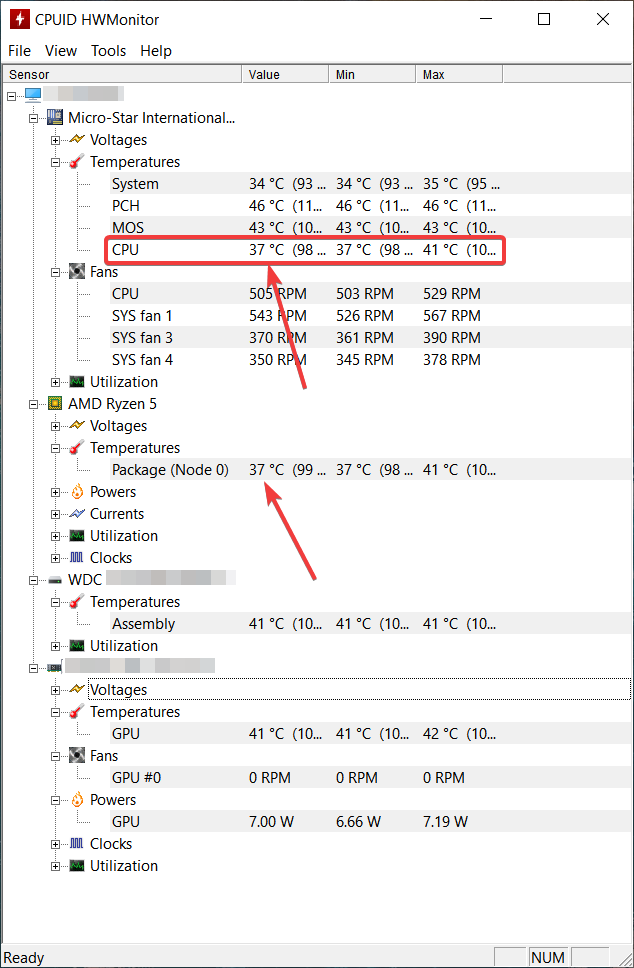
Task: Click the 505 RPM CPU fan value
Action: (x=278, y=294)
